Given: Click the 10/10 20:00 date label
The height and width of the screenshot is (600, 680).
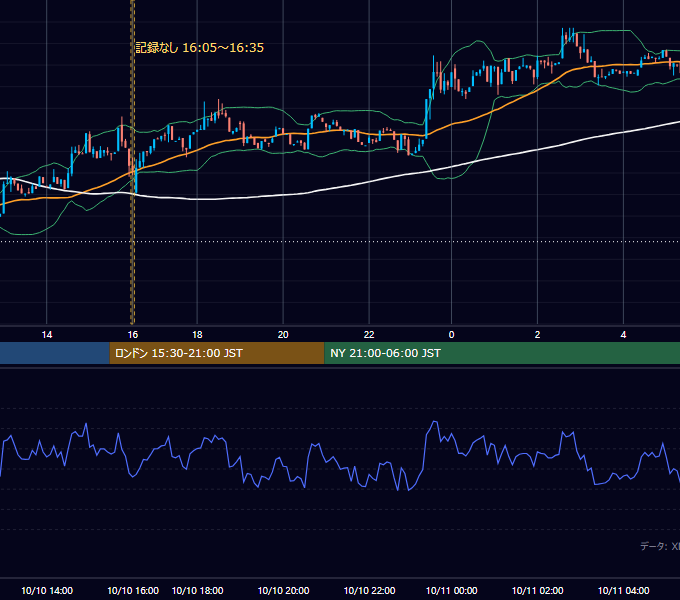Looking at the screenshot, I should (283, 590).
